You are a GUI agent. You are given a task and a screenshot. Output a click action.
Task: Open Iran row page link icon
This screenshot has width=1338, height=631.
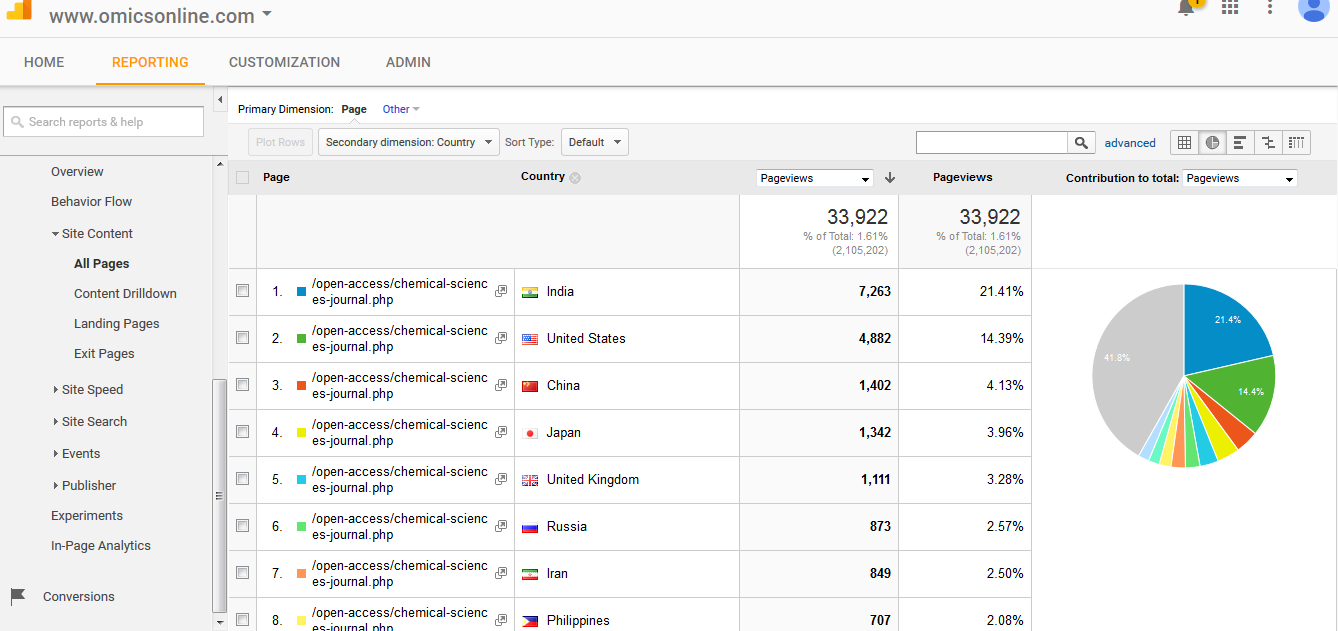tap(501, 574)
